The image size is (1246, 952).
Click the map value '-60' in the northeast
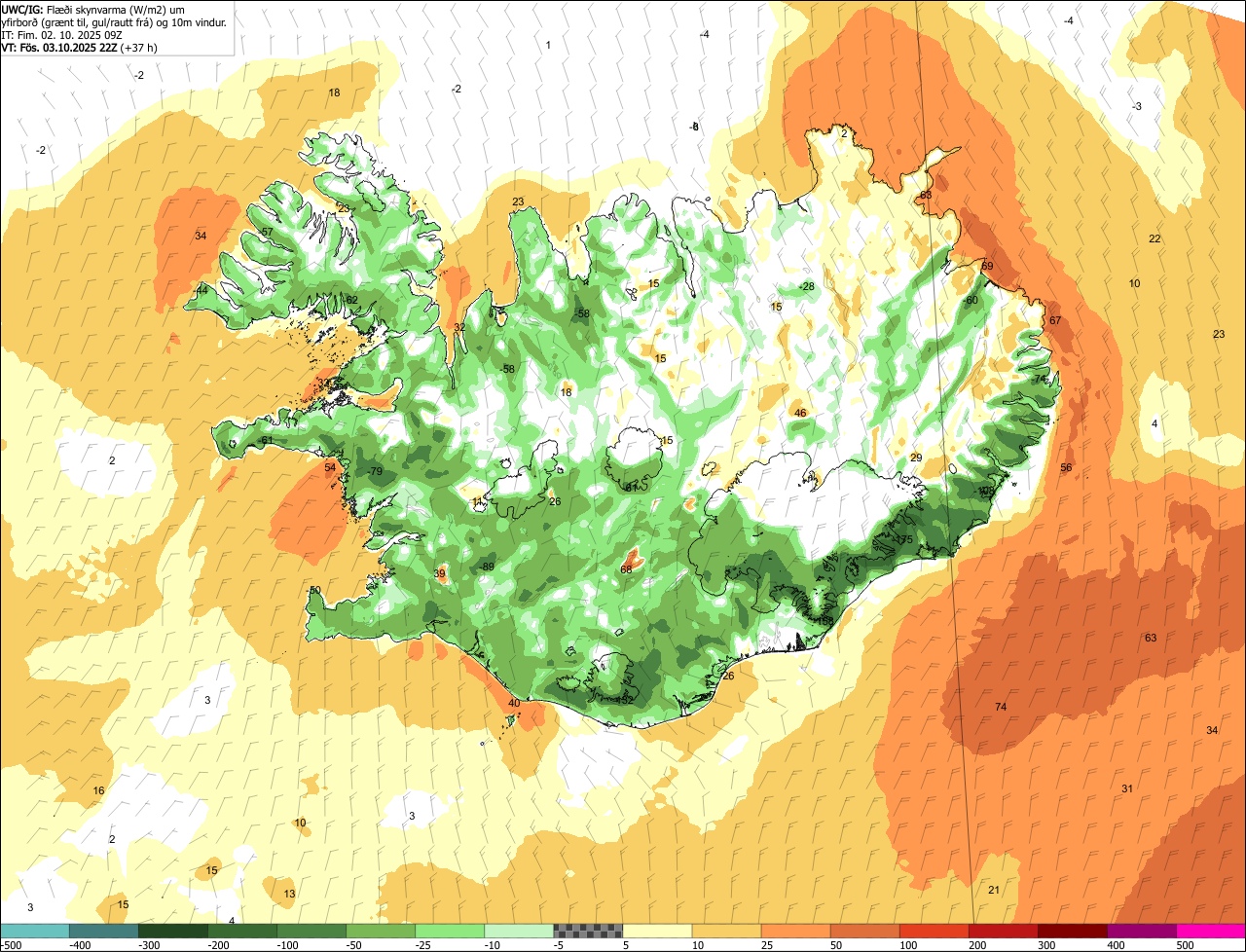click(970, 300)
